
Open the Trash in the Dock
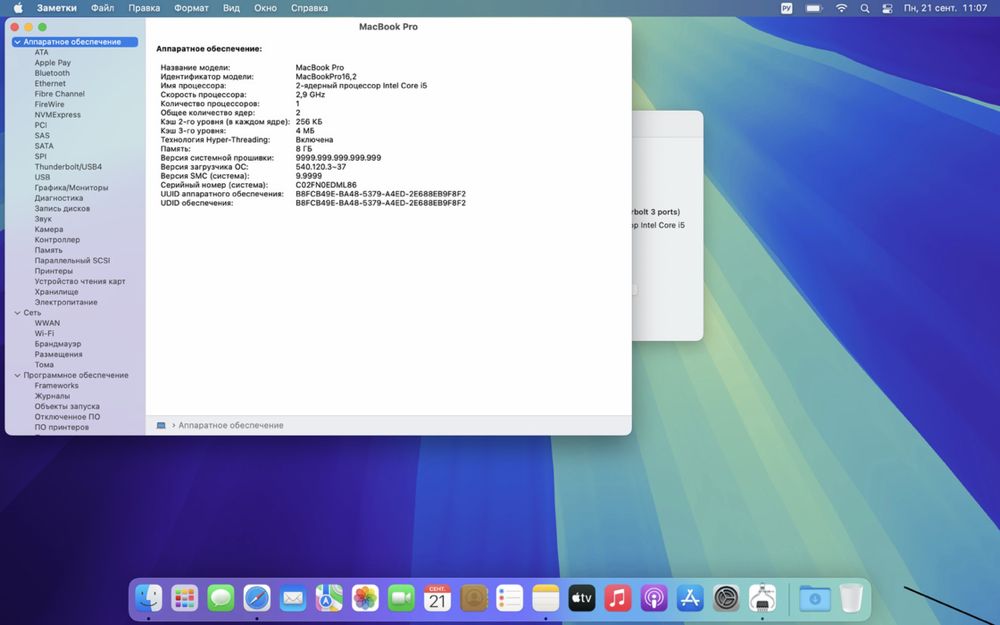pos(851,598)
